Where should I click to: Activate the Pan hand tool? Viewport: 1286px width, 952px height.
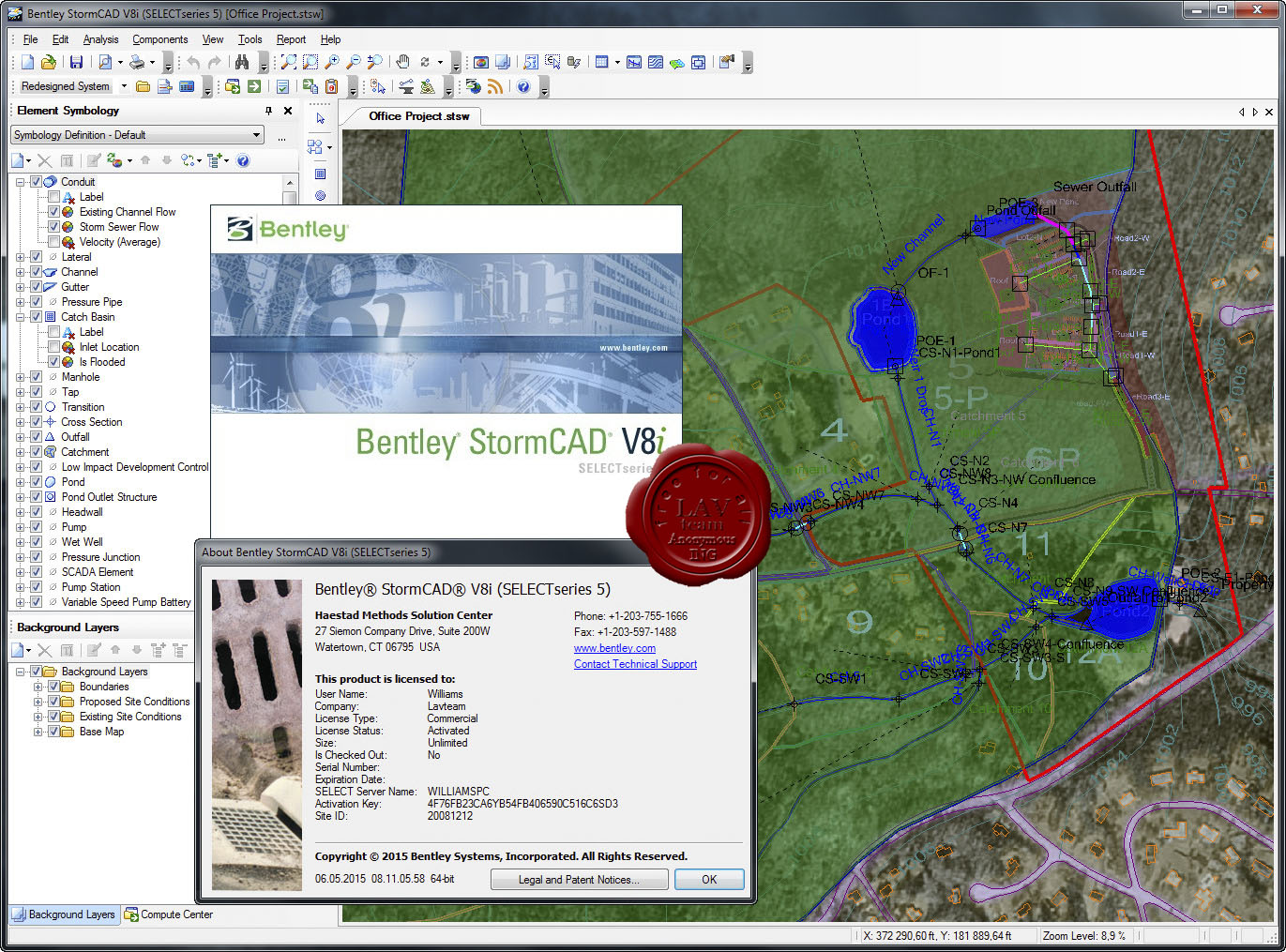tap(402, 63)
